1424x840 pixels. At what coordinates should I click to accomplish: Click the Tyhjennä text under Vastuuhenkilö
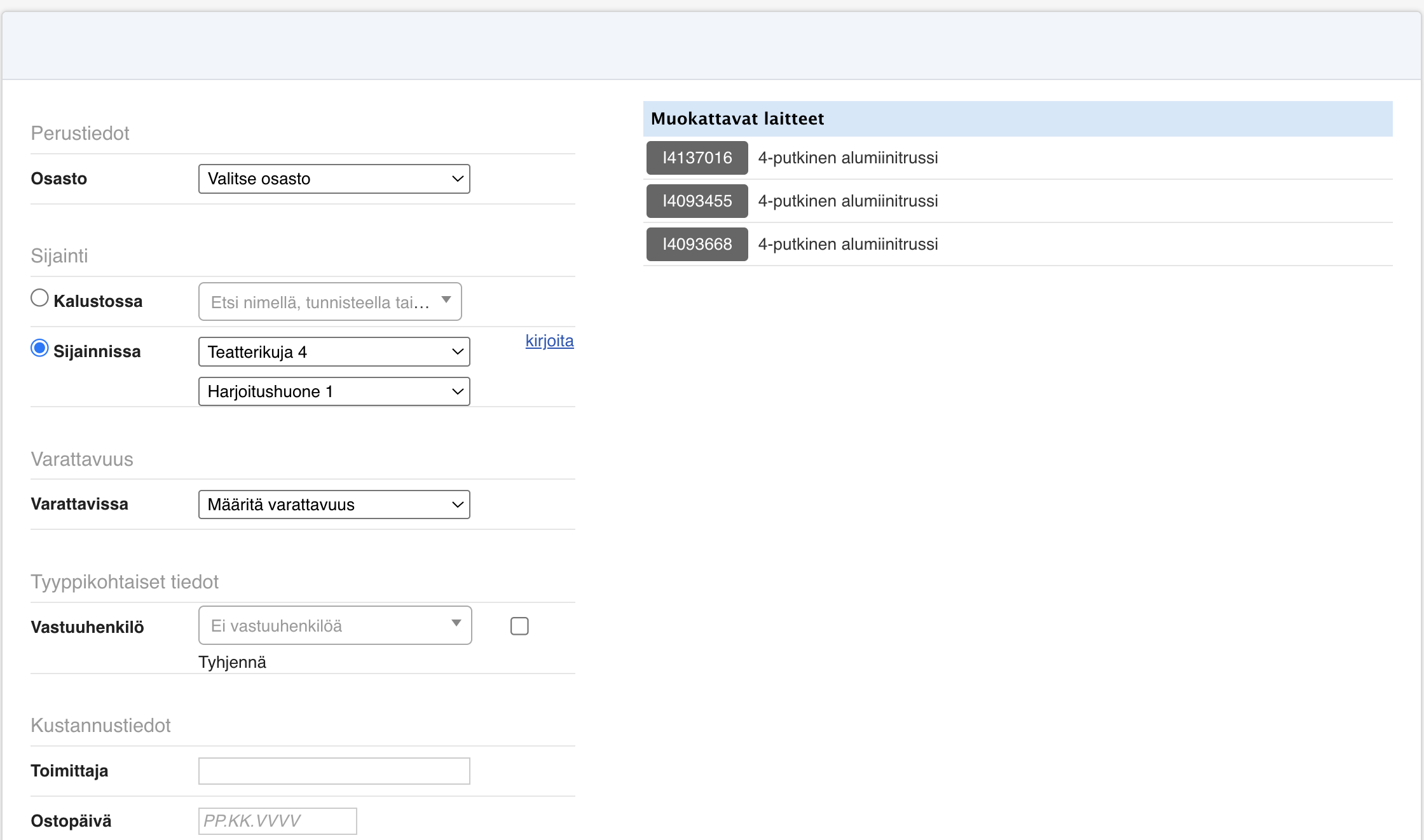[x=232, y=662]
